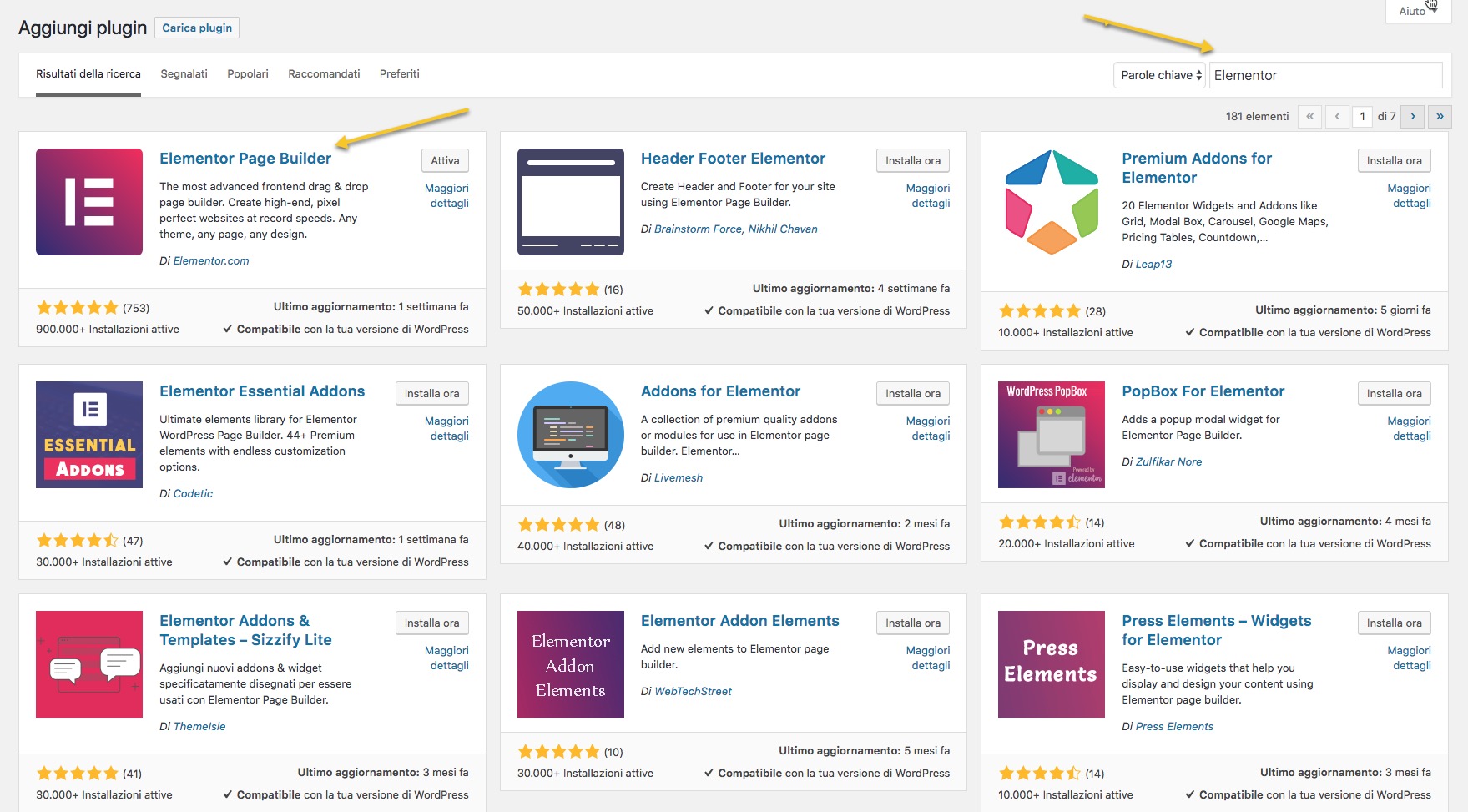The image size is (1468, 812).
Task: Click the Sizzify Lite chat bubbles icon
Action: (89, 664)
